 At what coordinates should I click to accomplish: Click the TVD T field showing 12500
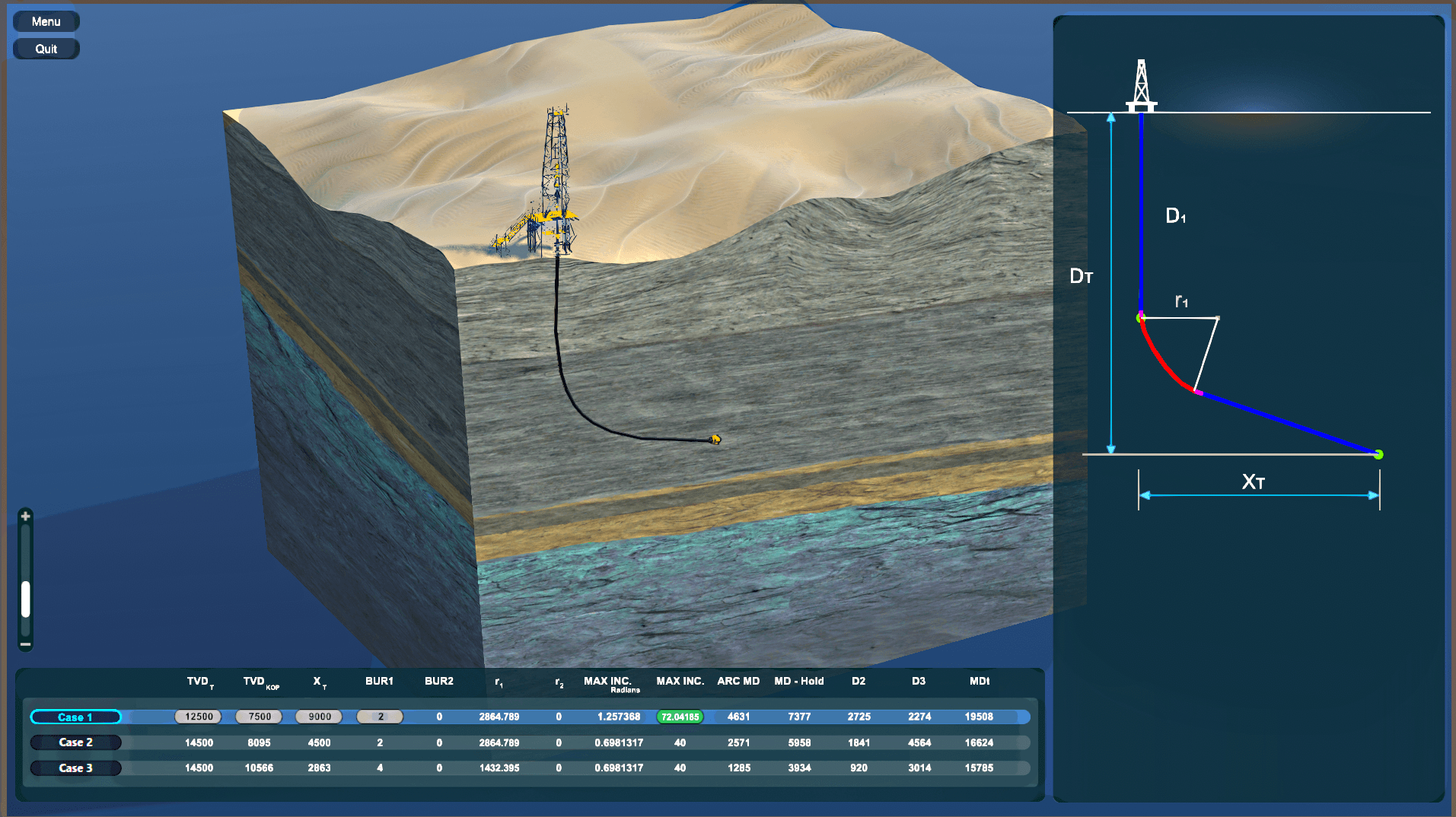(198, 717)
